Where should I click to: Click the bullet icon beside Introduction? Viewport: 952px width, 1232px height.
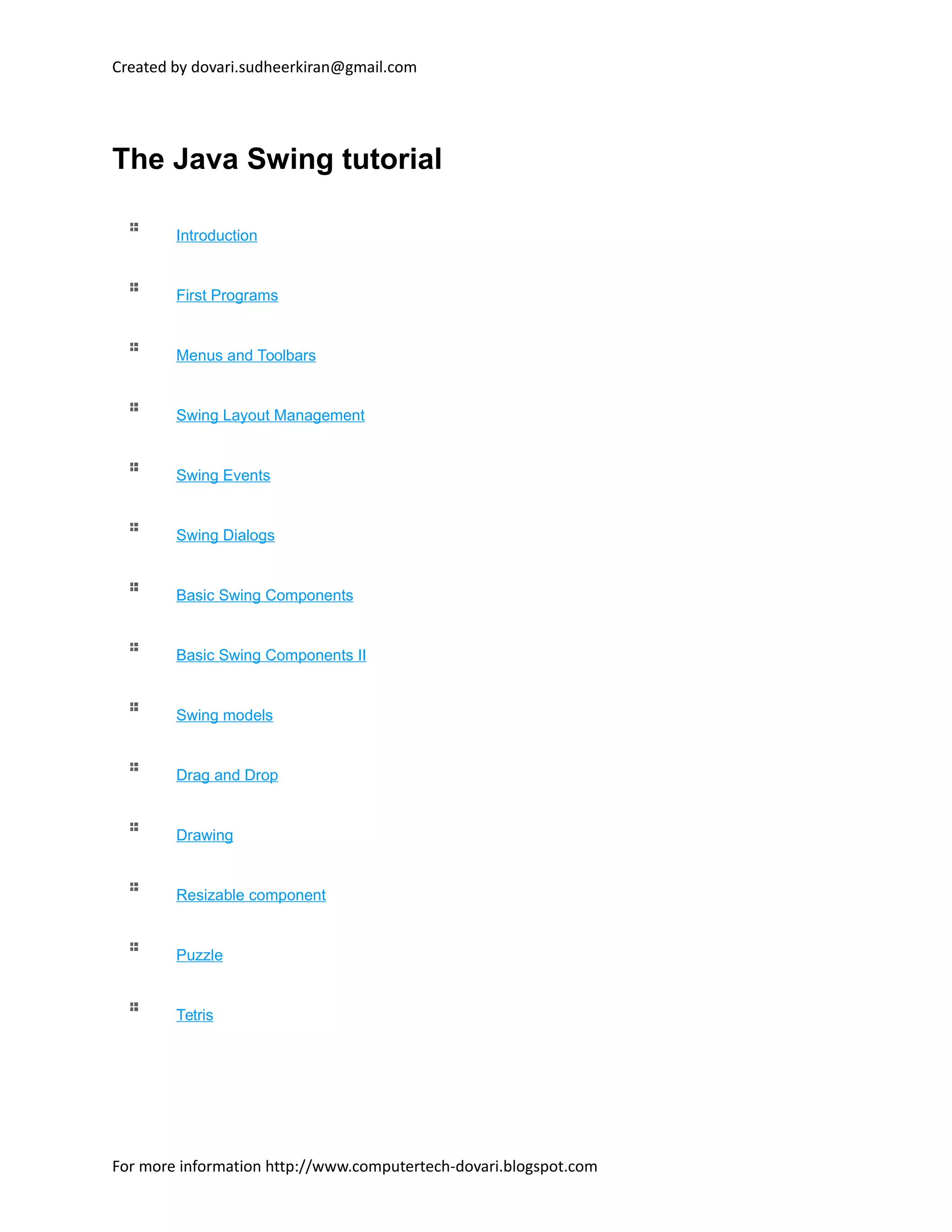[134, 227]
